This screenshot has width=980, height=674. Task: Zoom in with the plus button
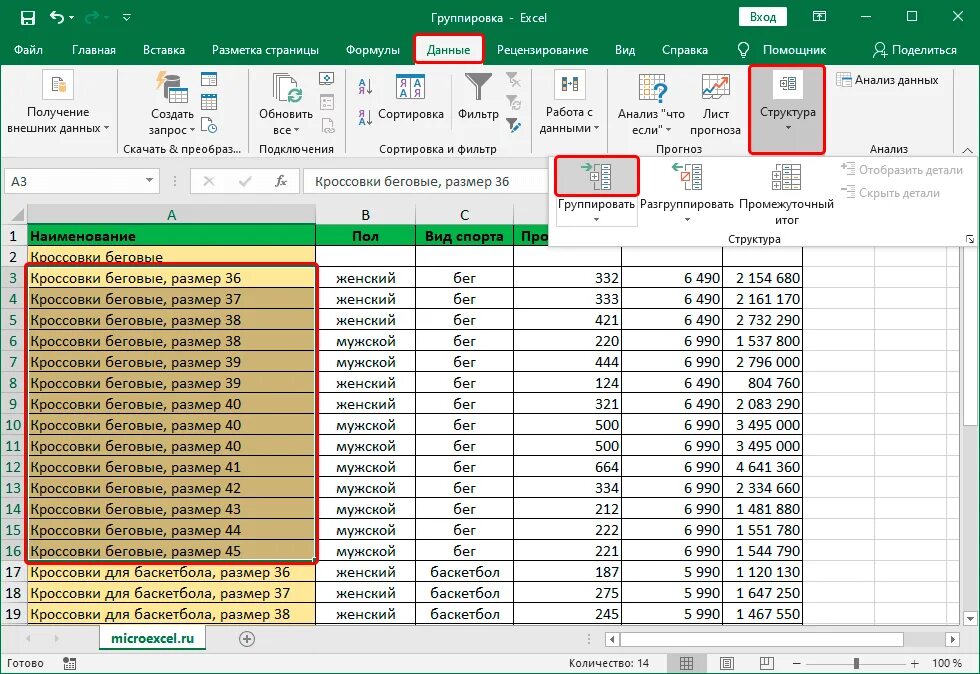coord(914,663)
